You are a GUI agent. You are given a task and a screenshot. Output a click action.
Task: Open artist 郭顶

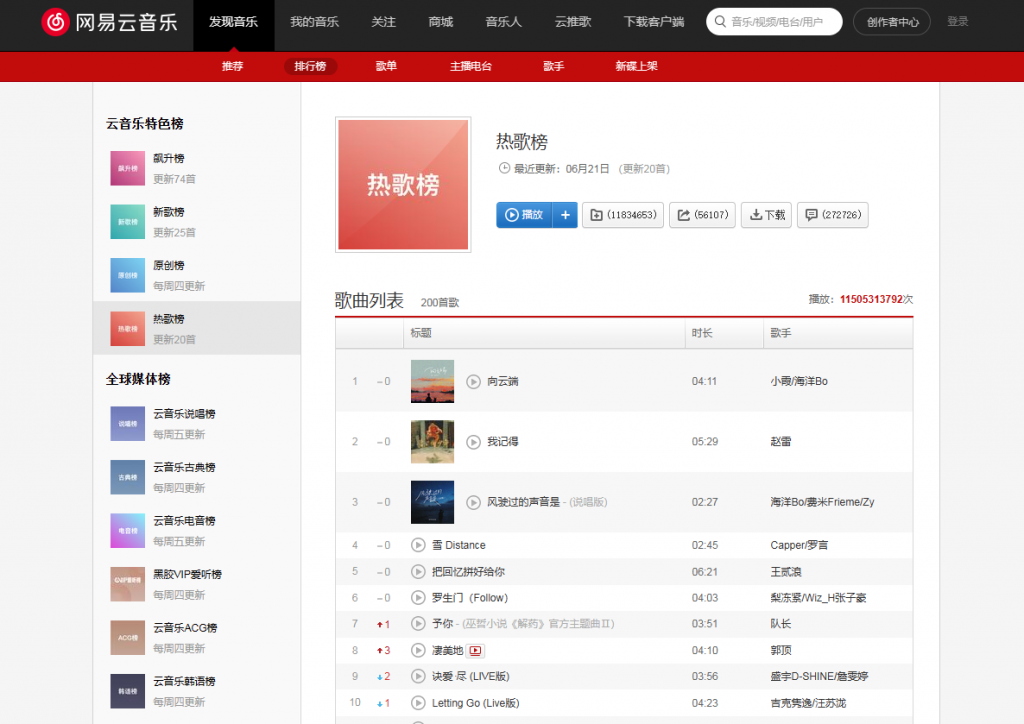(780, 650)
